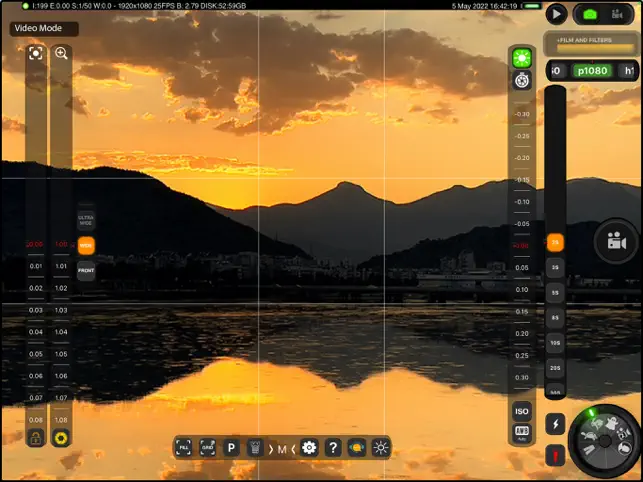Viewport: 643px width, 482px height.
Task: Tap the M manual mode selector
Action: [x=282, y=449]
